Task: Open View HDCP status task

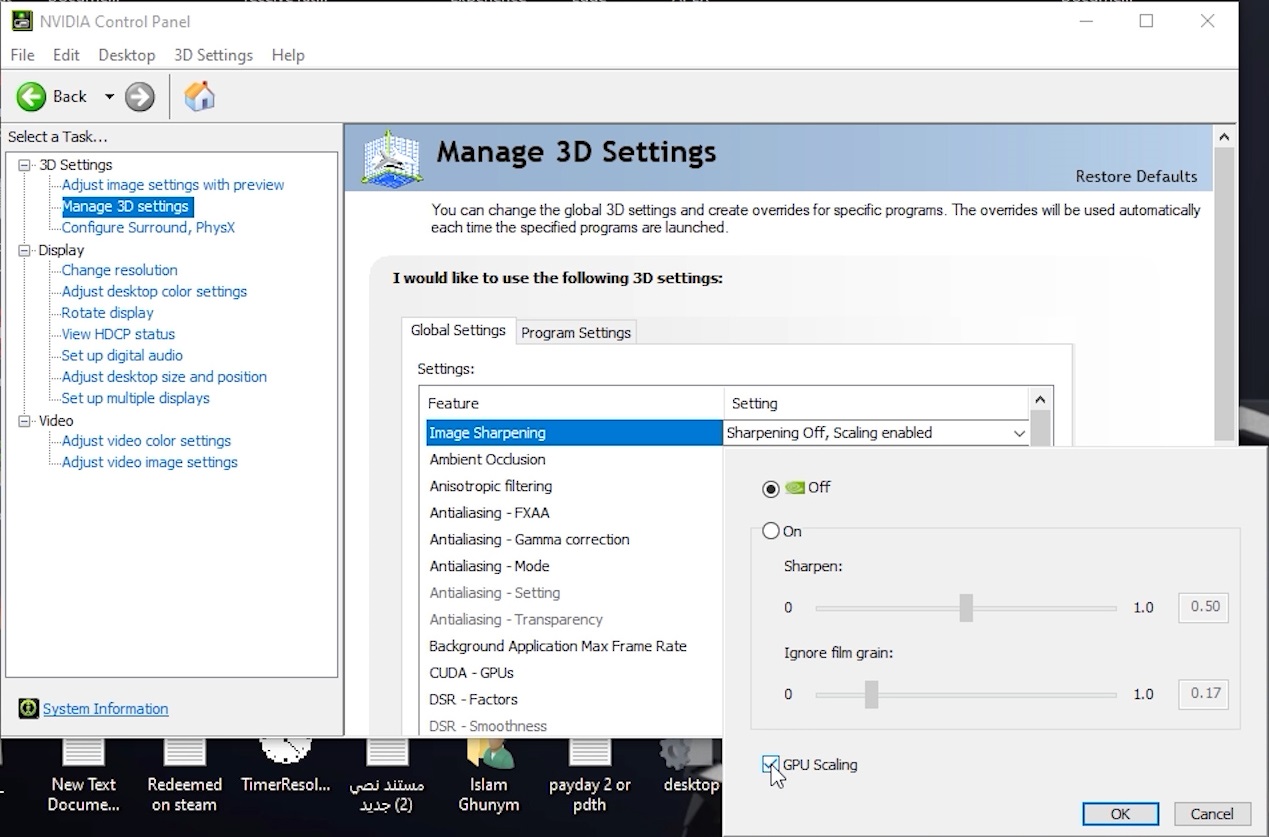Action: pos(118,334)
